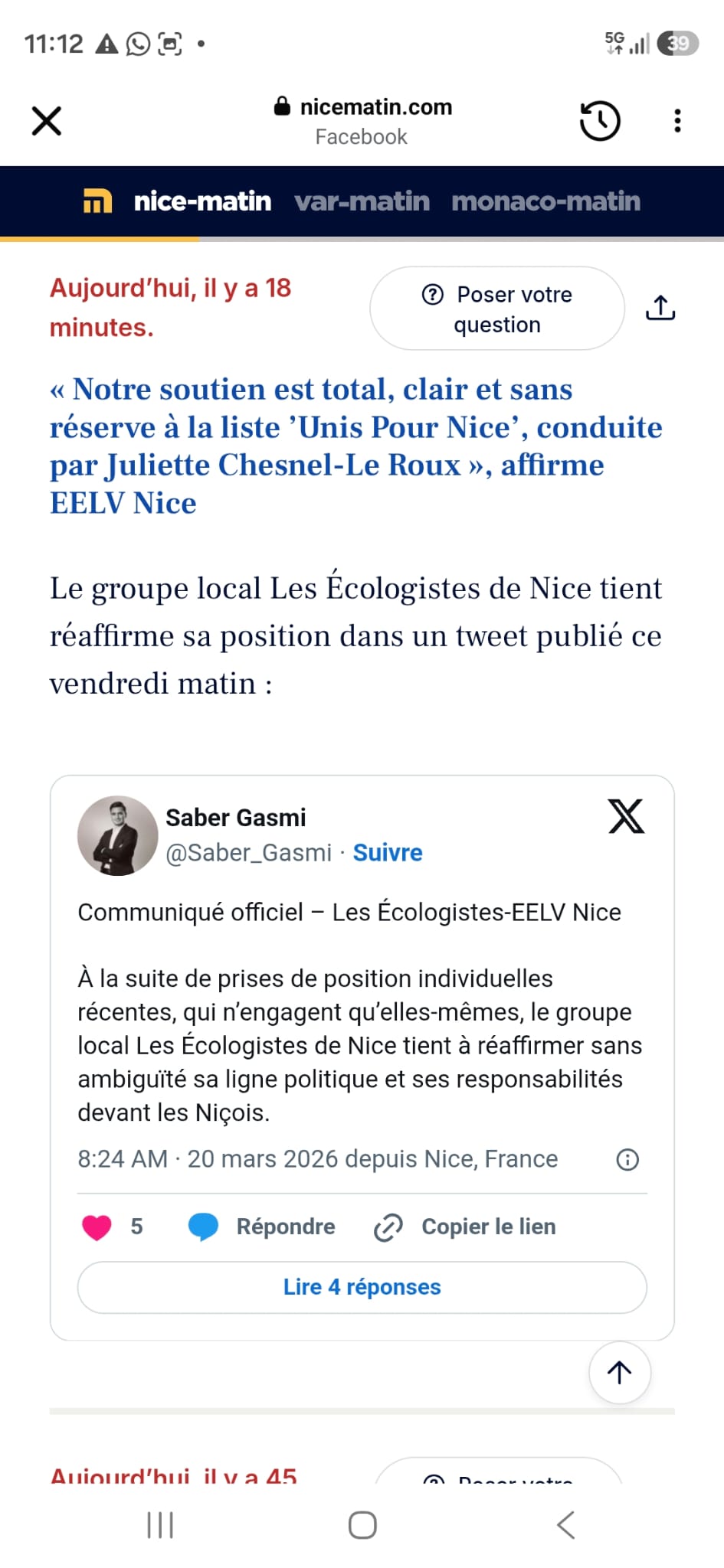
Task: Tap the share upload icon
Action: (660, 308)
